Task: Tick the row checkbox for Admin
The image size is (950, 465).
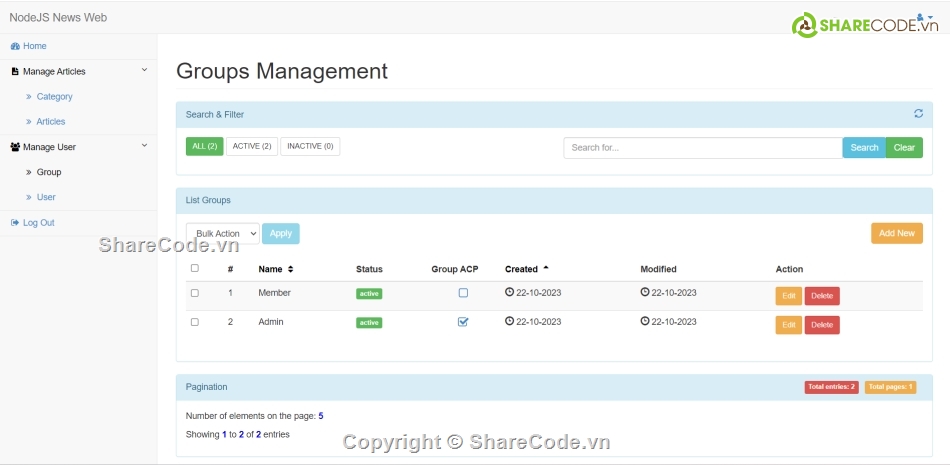Action: [195, 322]
